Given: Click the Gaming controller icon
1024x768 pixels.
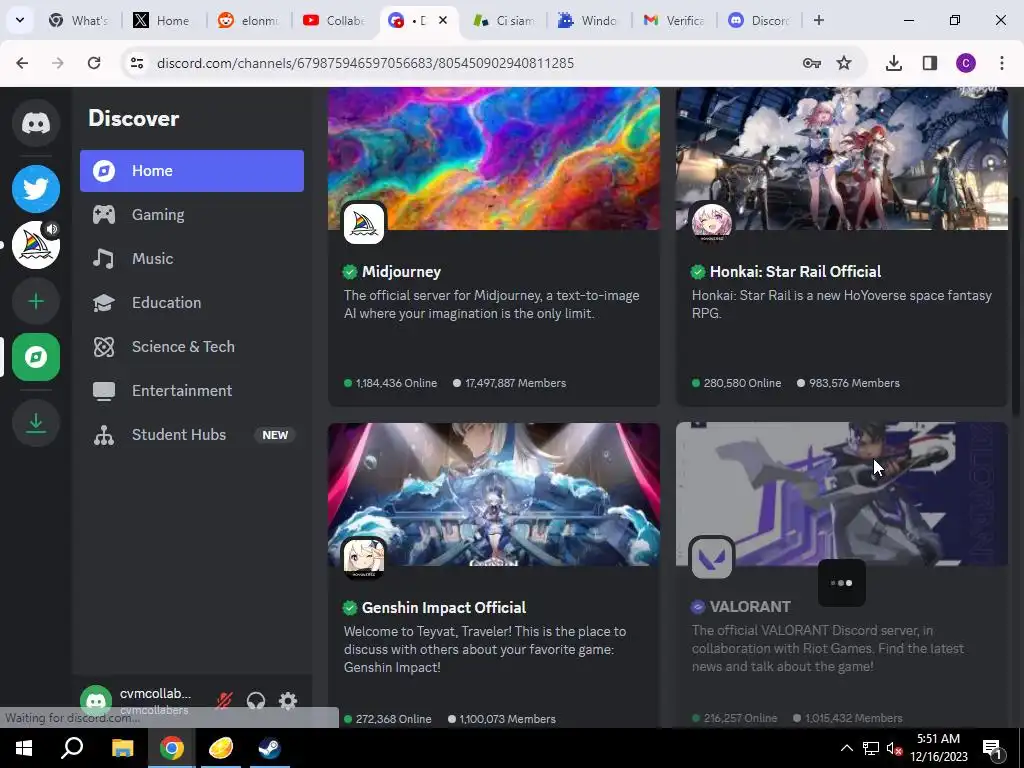Looking at the screenshot, I should 104,215.
